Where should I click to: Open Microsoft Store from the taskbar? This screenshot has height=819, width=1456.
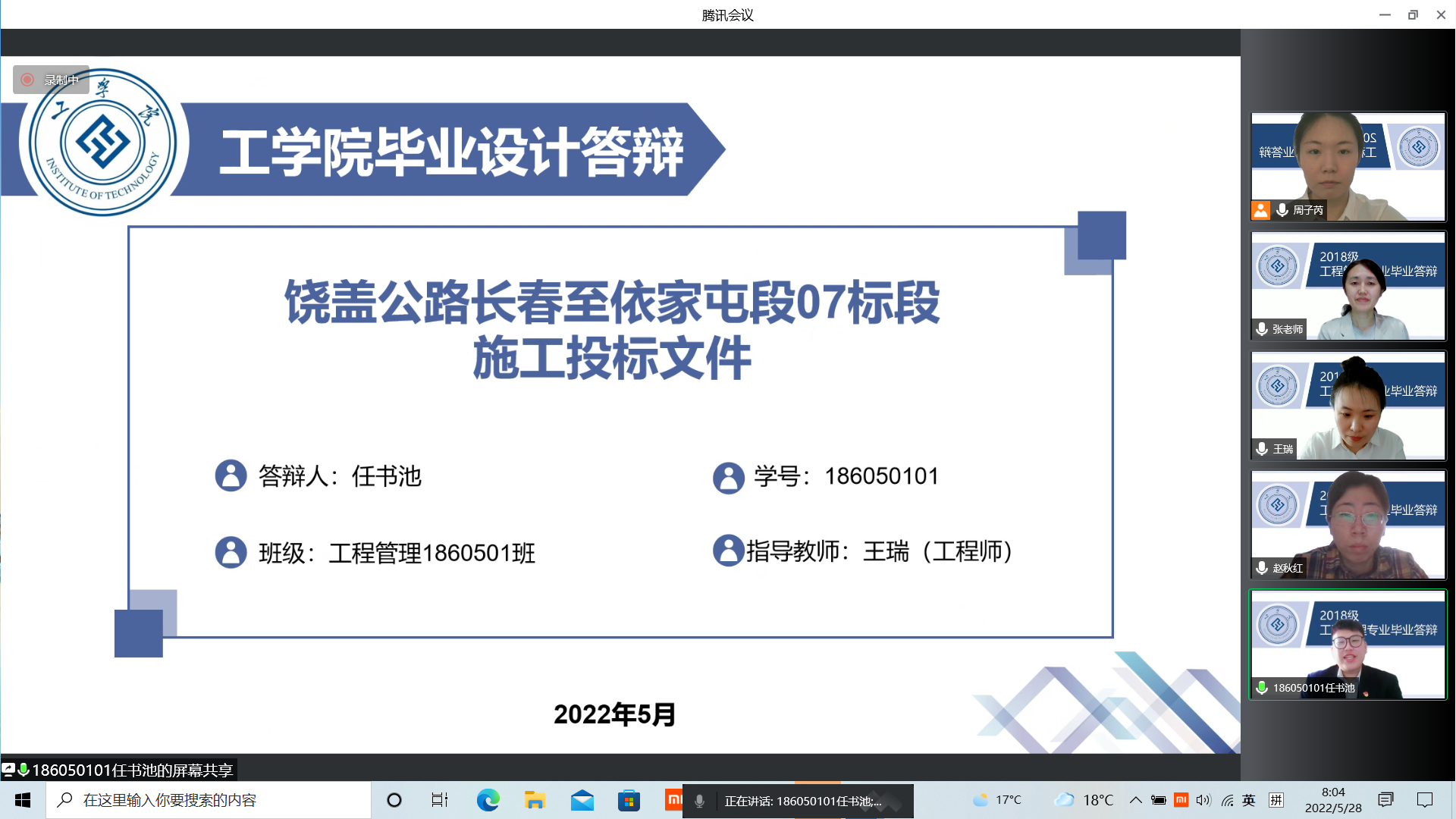coord(629,800)
